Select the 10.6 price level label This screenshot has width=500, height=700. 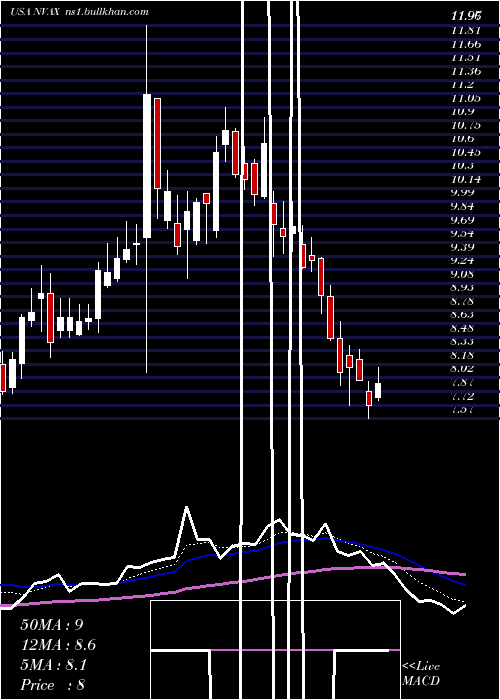click(x=462, y=138)
